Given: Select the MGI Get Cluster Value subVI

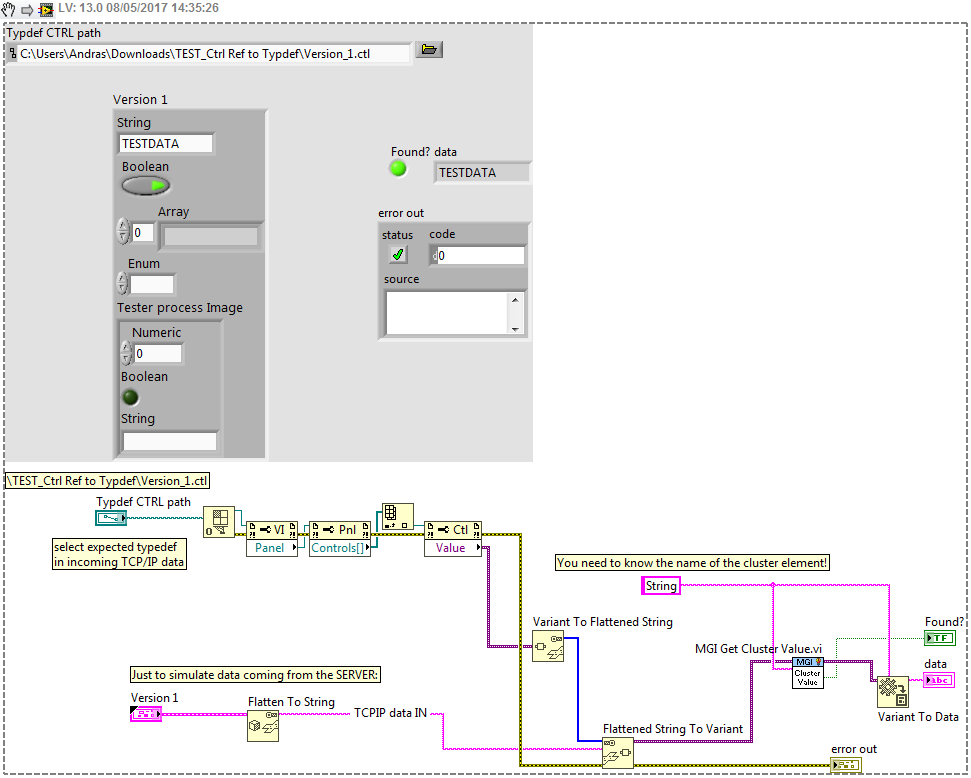Looking at the screenshot, I should [x=807, y=672].
